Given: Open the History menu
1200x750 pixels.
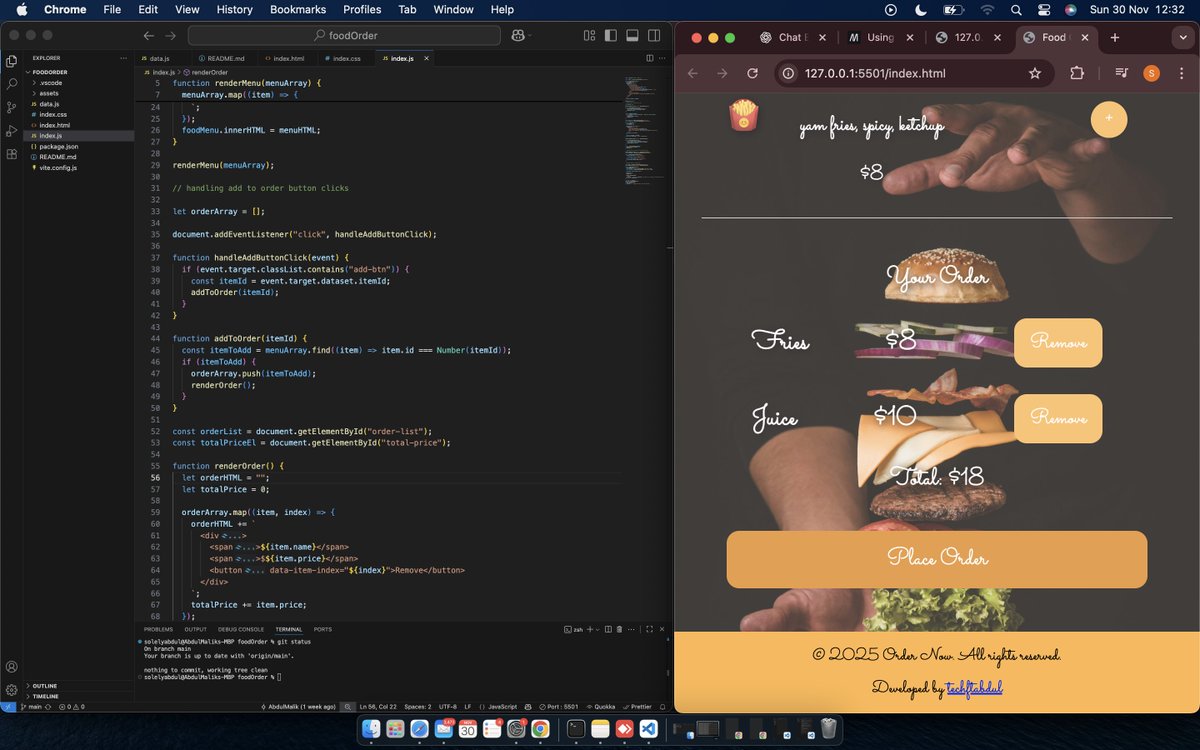Looking at the screenshot, I should 234,10.
